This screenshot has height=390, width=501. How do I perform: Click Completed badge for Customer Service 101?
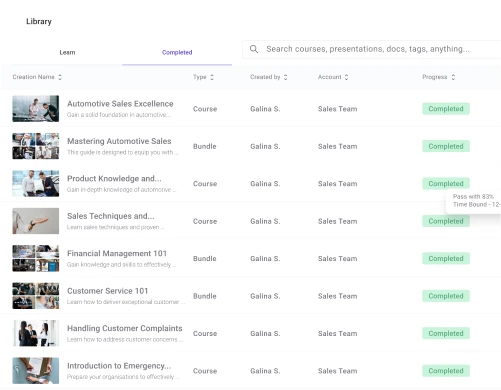click(446, 296)
